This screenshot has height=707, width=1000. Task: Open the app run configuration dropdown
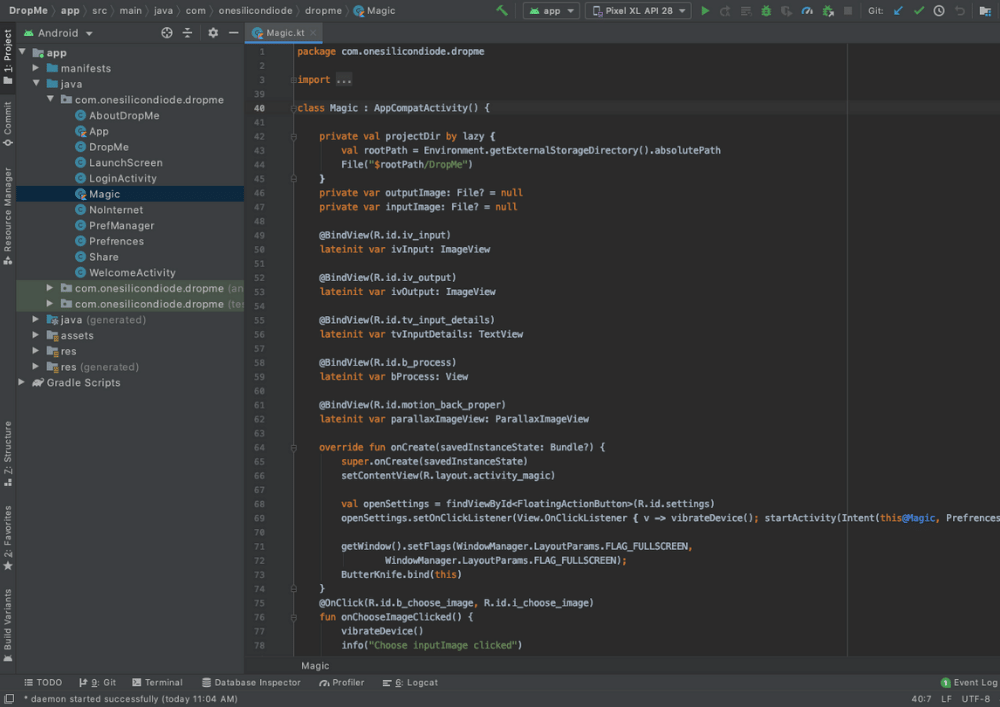point(551,11)
